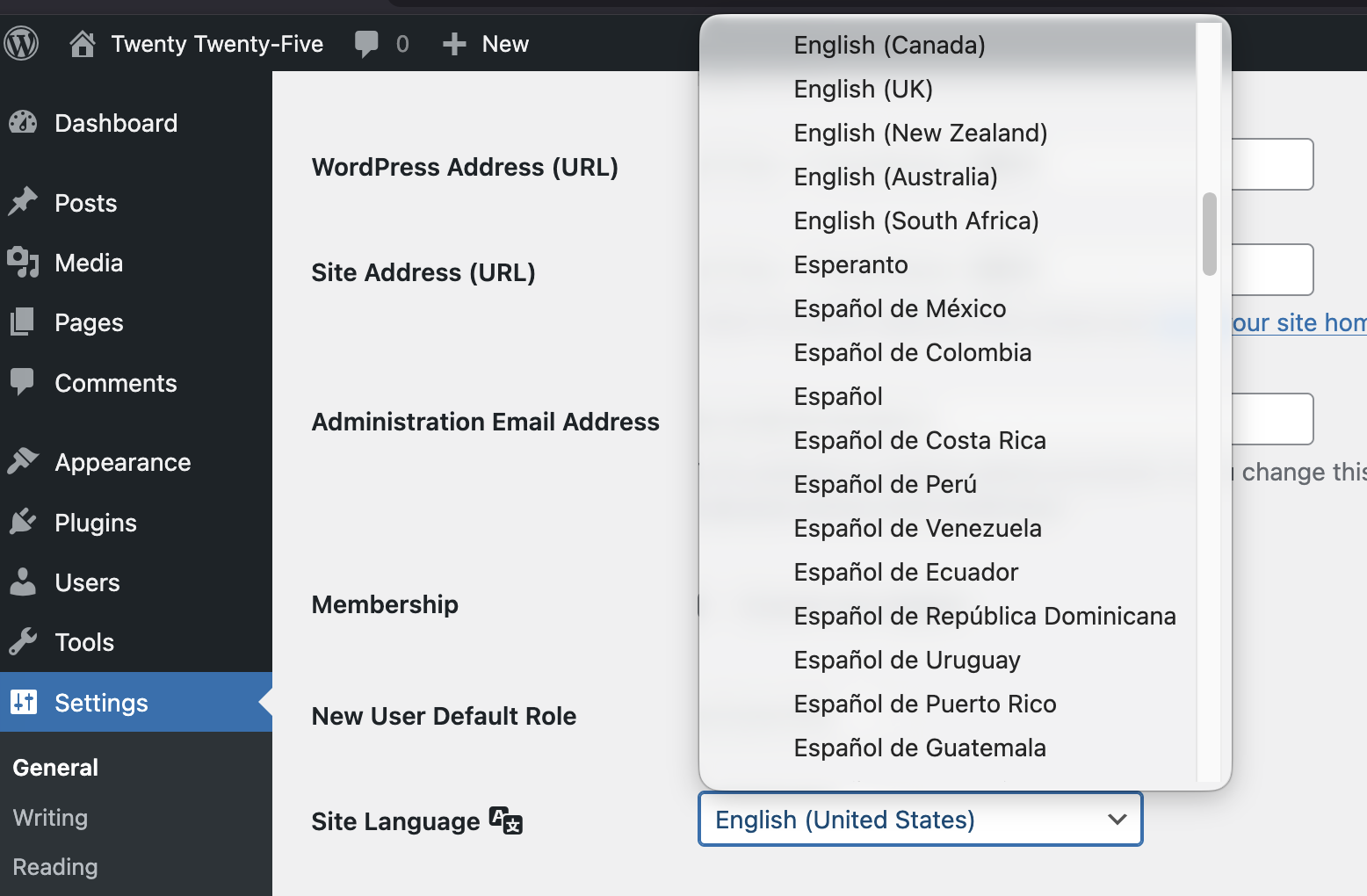Click the comments bubble icon showing 0
The image size is (1367, 896).
pyautogui.click(x=368, y=43)
